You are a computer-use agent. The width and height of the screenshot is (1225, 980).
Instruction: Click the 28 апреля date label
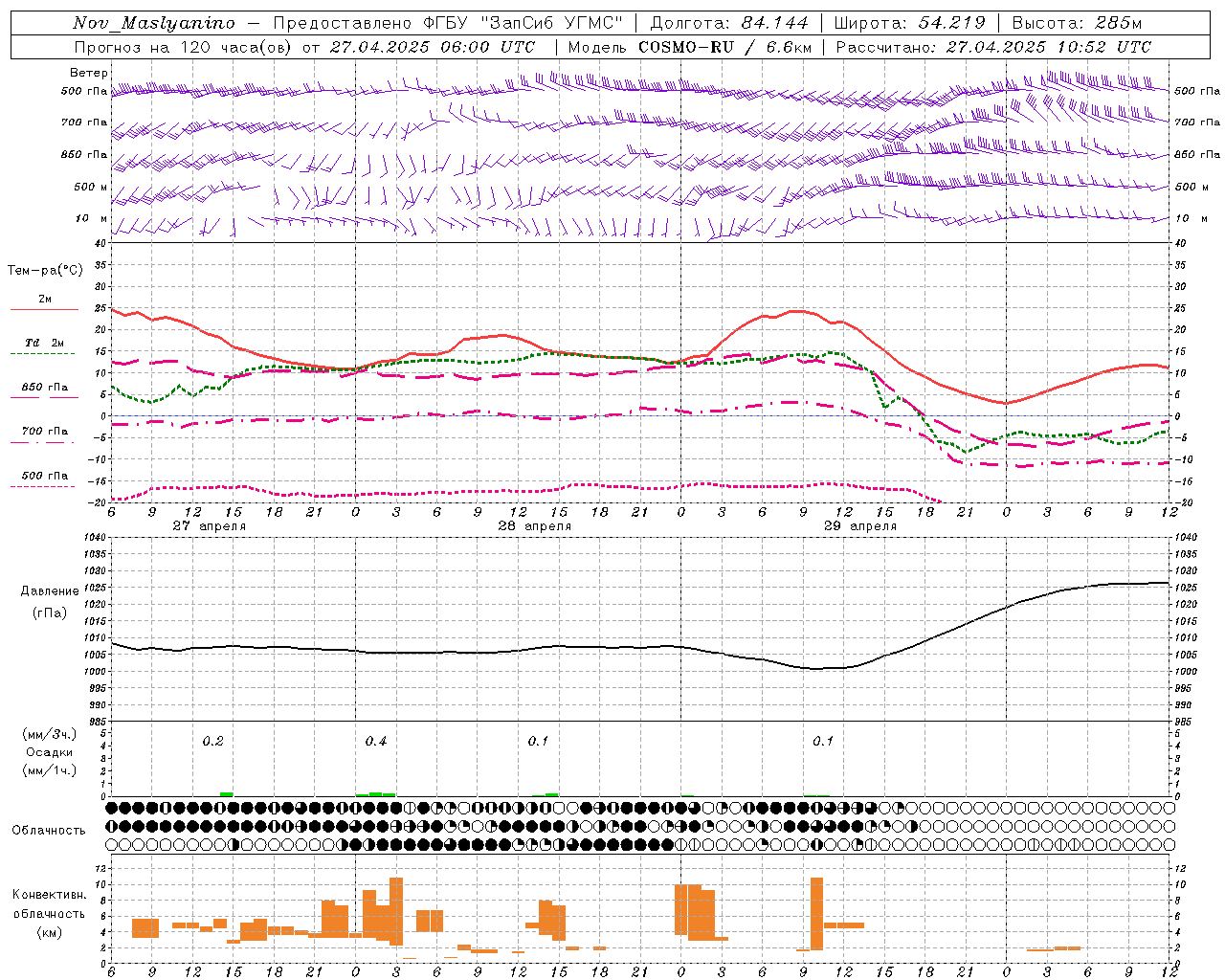point(535,526)
